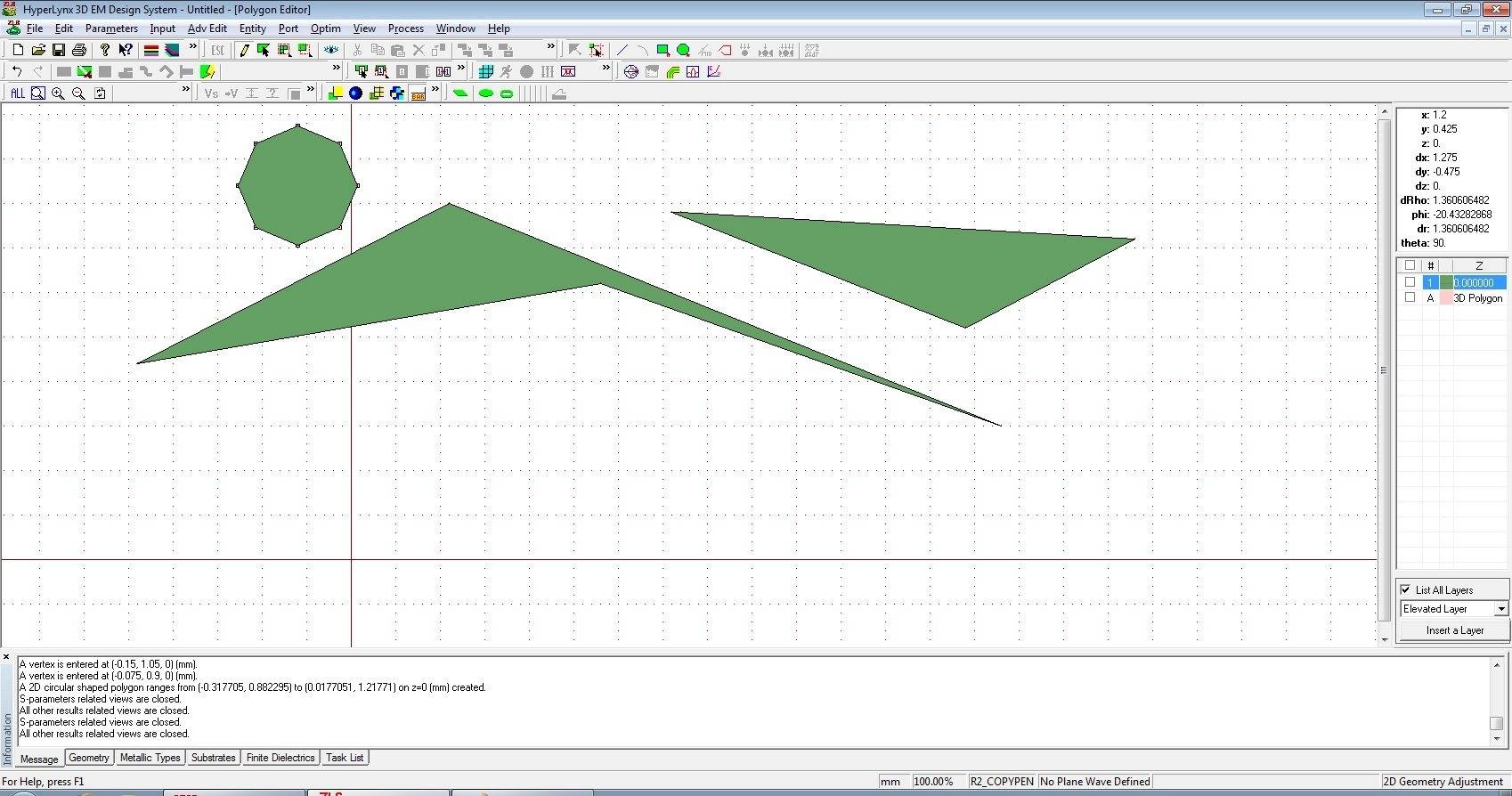Click the mesh grid icon

[486, 71]
